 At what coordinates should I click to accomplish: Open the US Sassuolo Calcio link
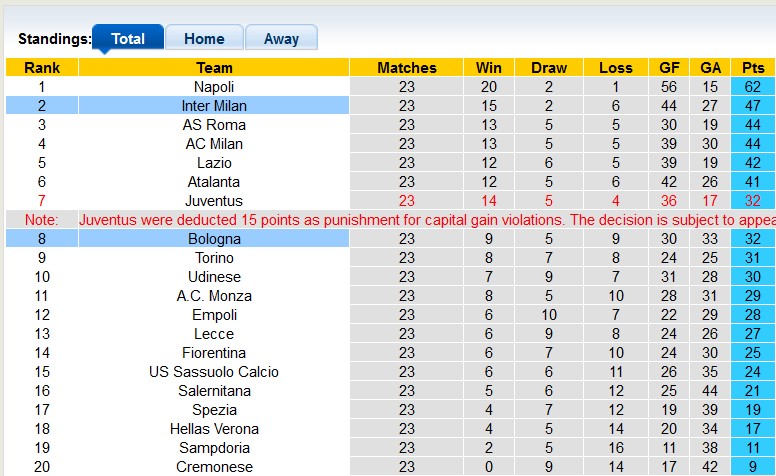click(214, 372)
